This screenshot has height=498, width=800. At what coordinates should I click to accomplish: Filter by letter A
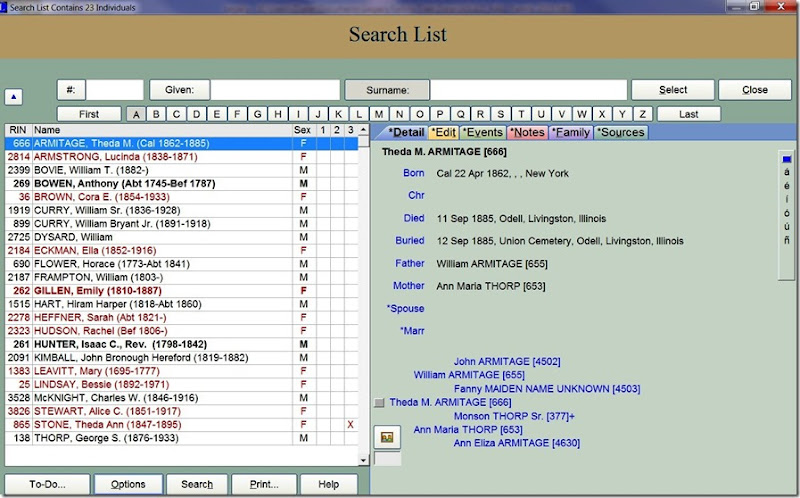[136, 114]
